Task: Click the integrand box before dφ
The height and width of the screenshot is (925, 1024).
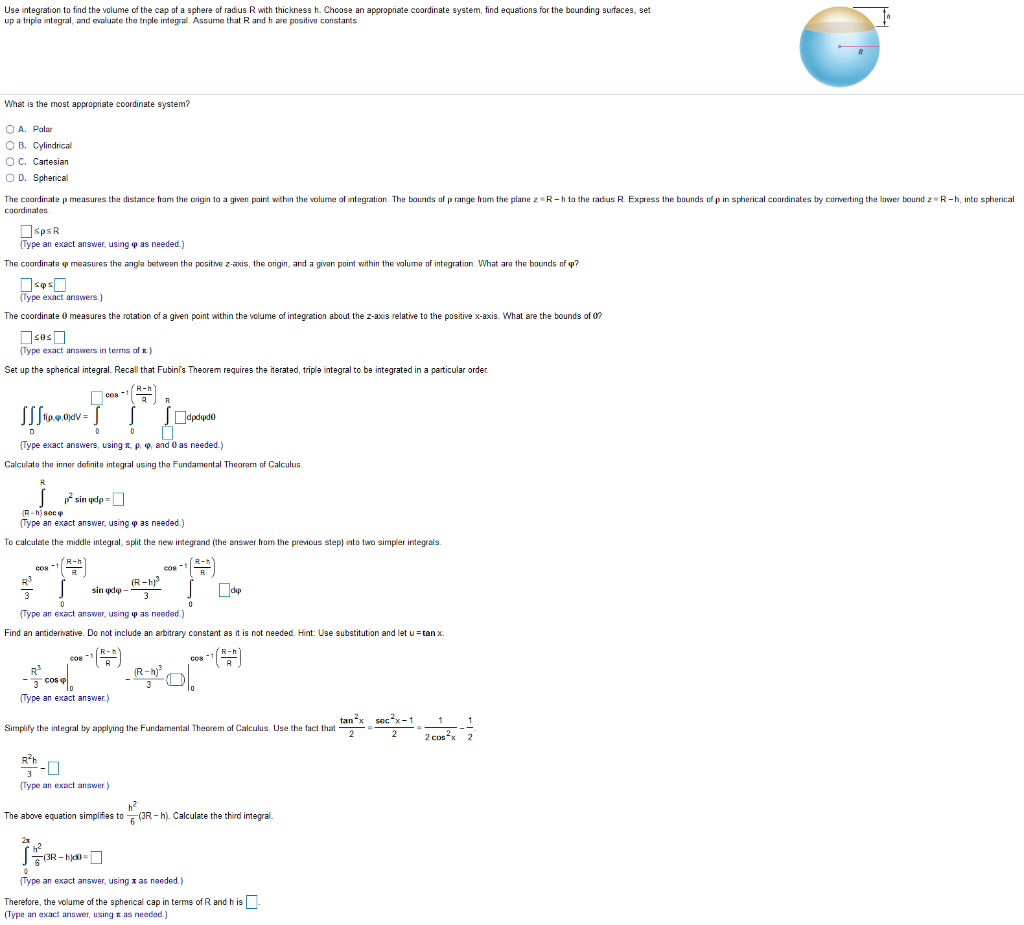Action: tap(224, 591)
